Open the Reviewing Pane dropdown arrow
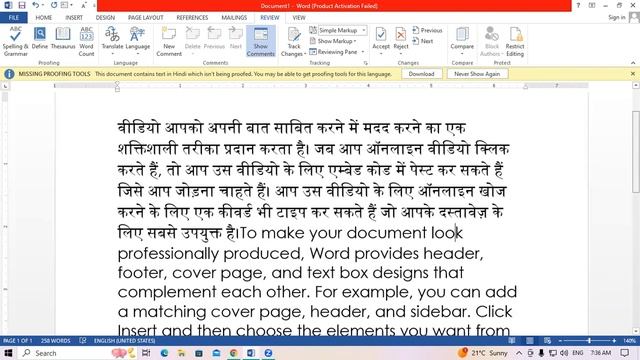This screenshot has height=360, width=640. (362, 52)
